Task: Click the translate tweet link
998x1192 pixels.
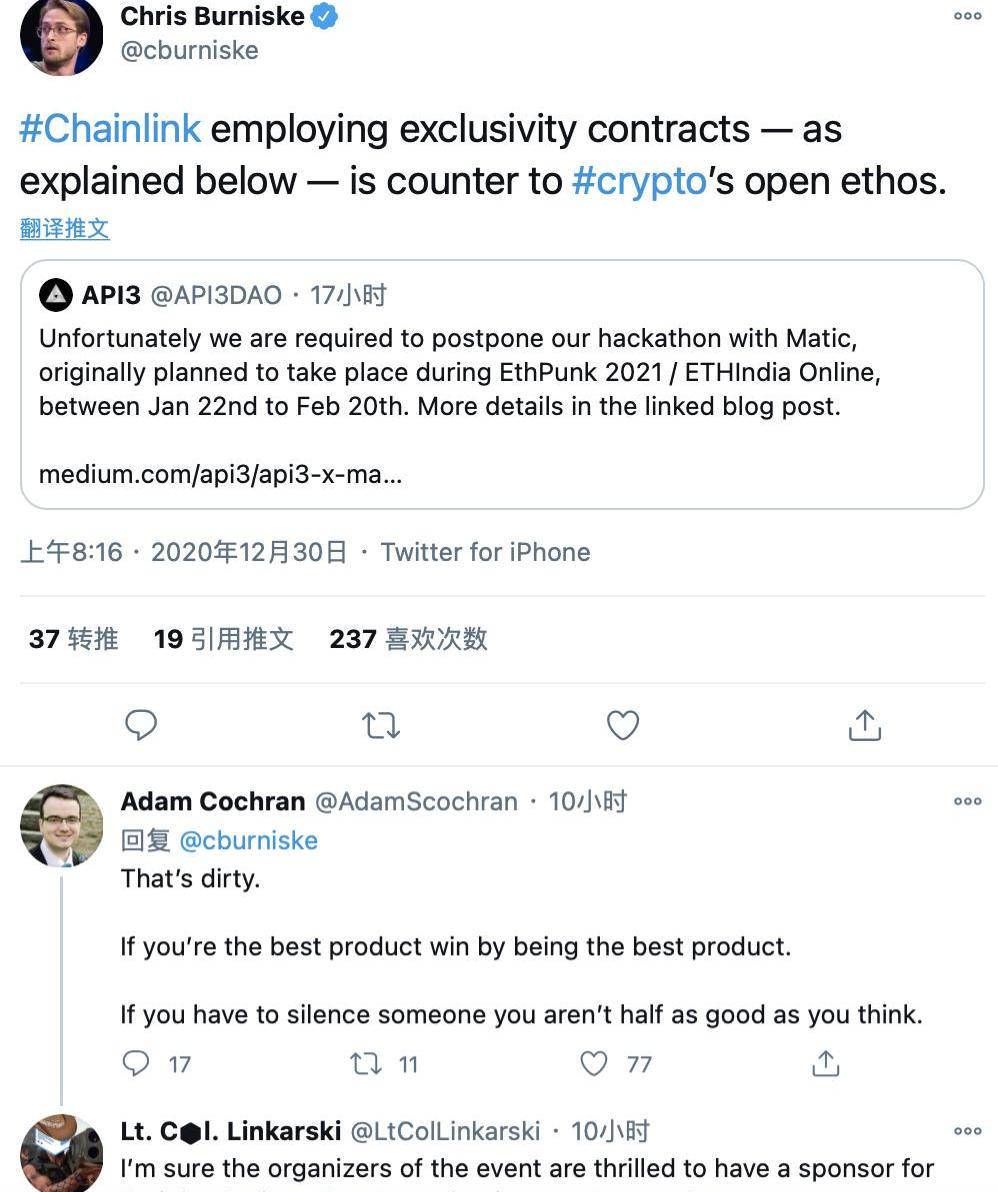Action: [x=65, y=229]
